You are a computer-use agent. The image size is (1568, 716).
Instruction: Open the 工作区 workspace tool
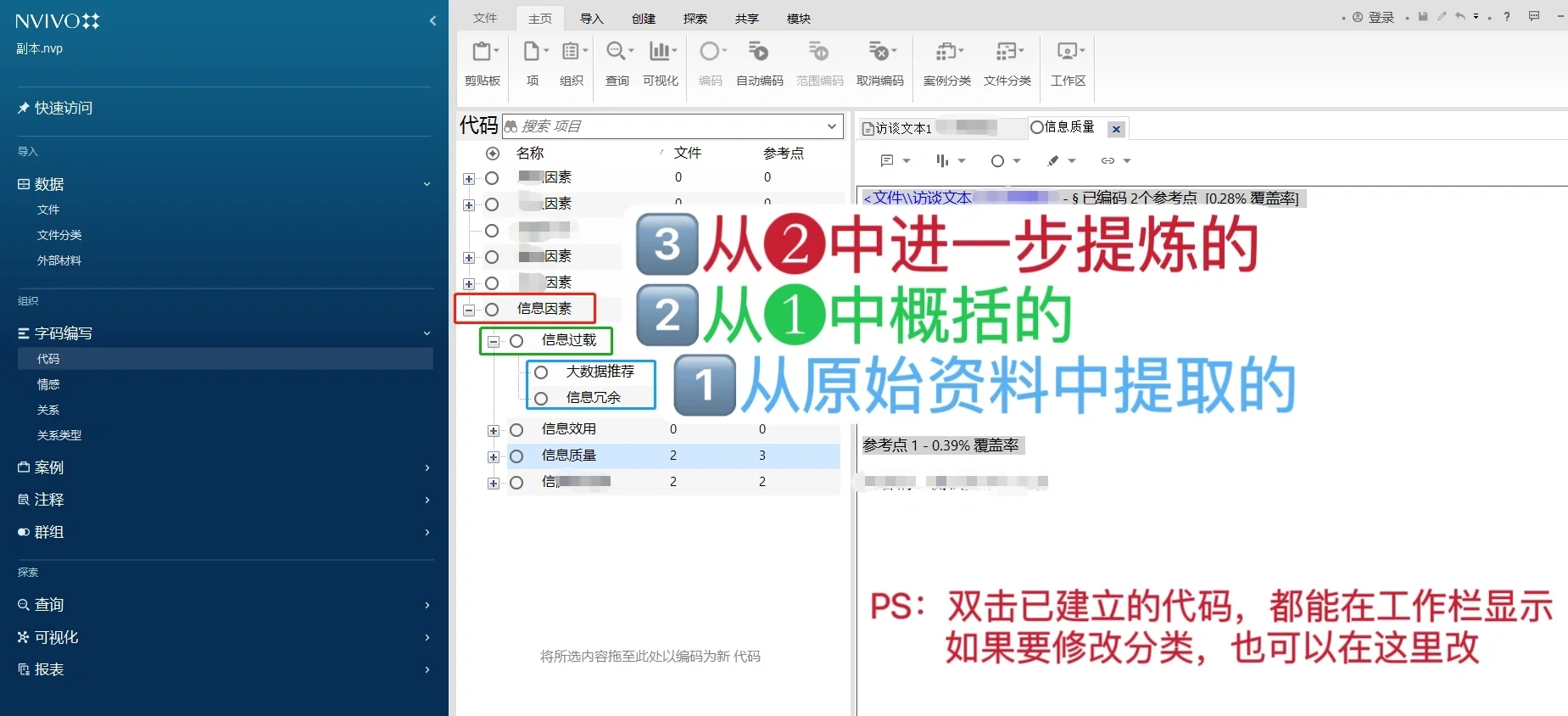pos(1069,63)
